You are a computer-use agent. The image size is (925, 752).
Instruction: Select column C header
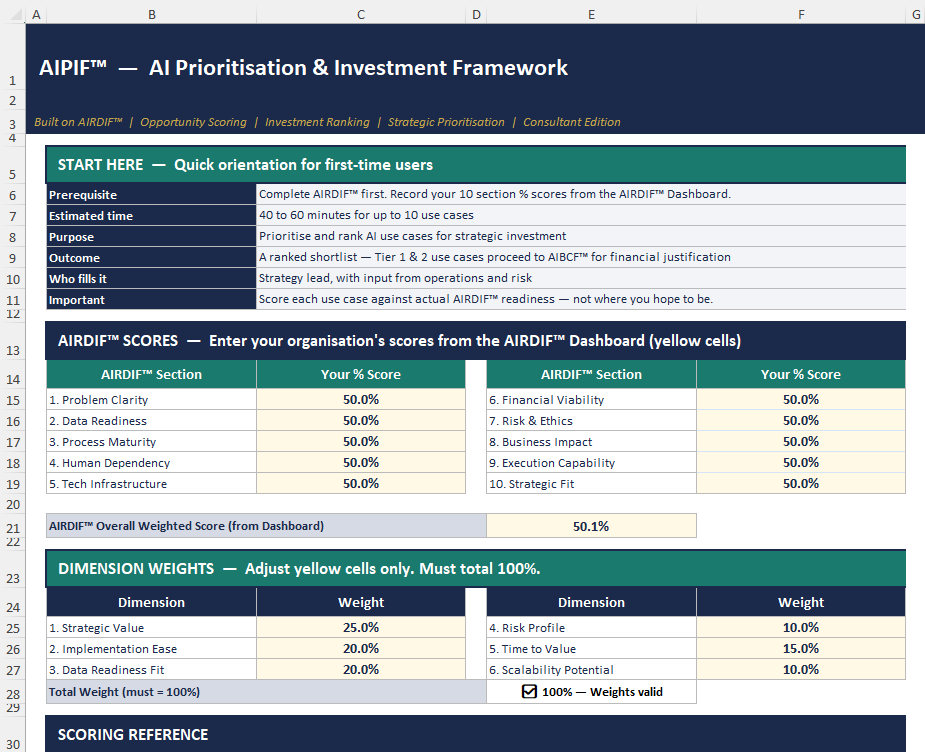click(361, 14)
